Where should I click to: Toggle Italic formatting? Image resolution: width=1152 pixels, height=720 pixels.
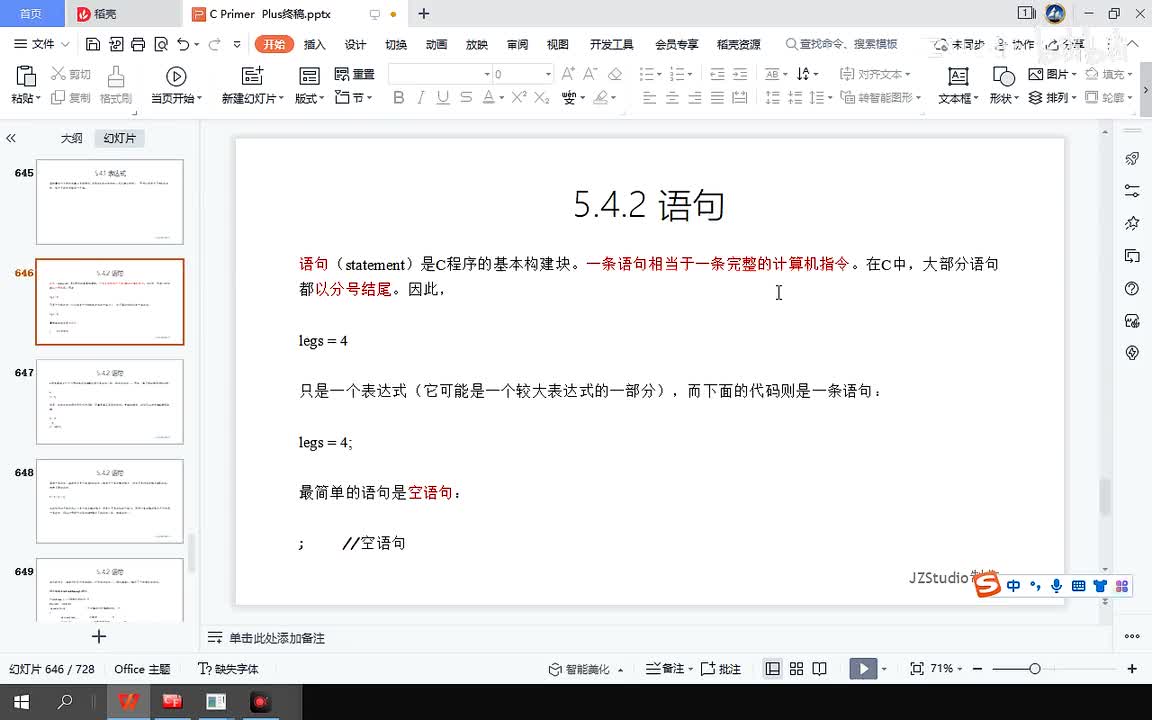(421, 97)
